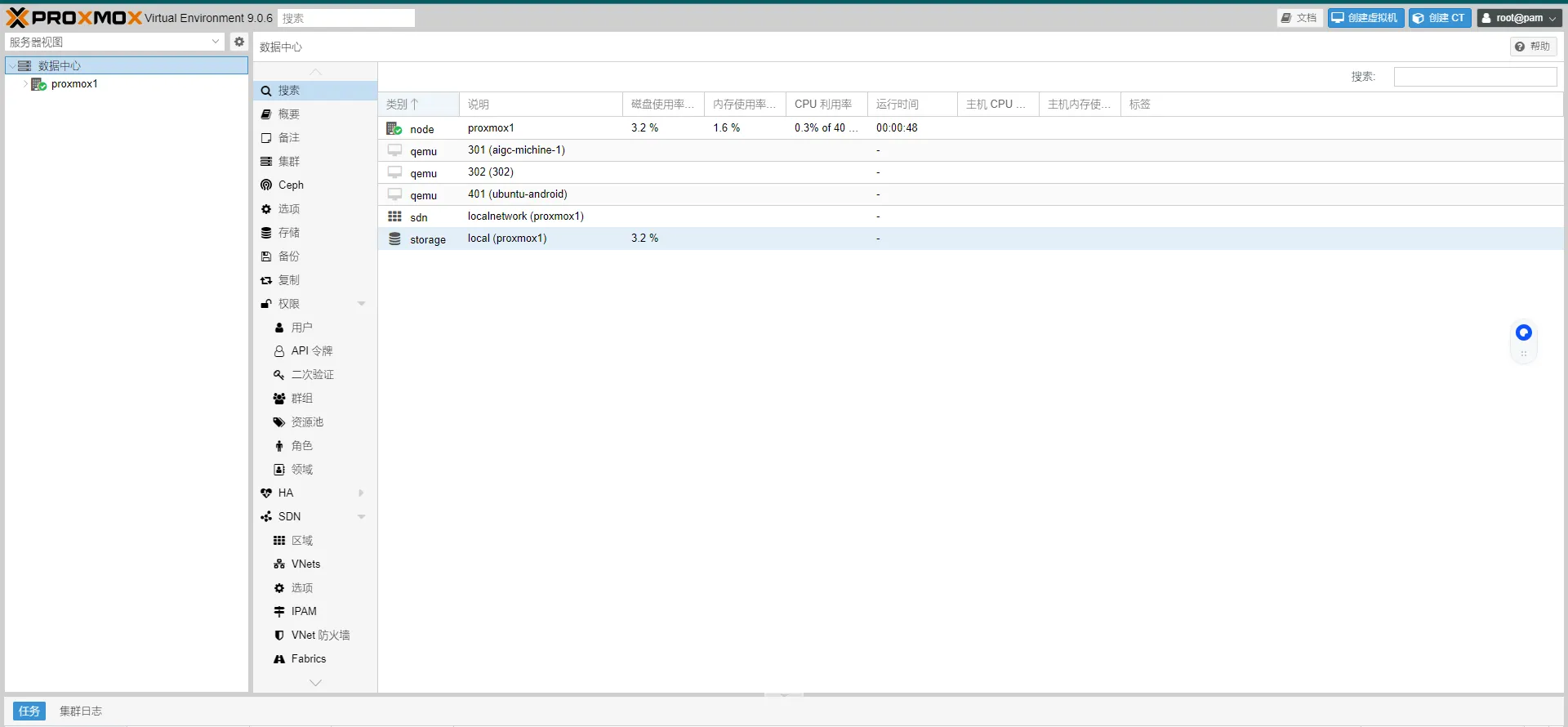Image resolution: width=1568 pixels, height=727 pixels.
Task: Select row 301 (aigc-michine-1)
Action: tap(971, 150)
